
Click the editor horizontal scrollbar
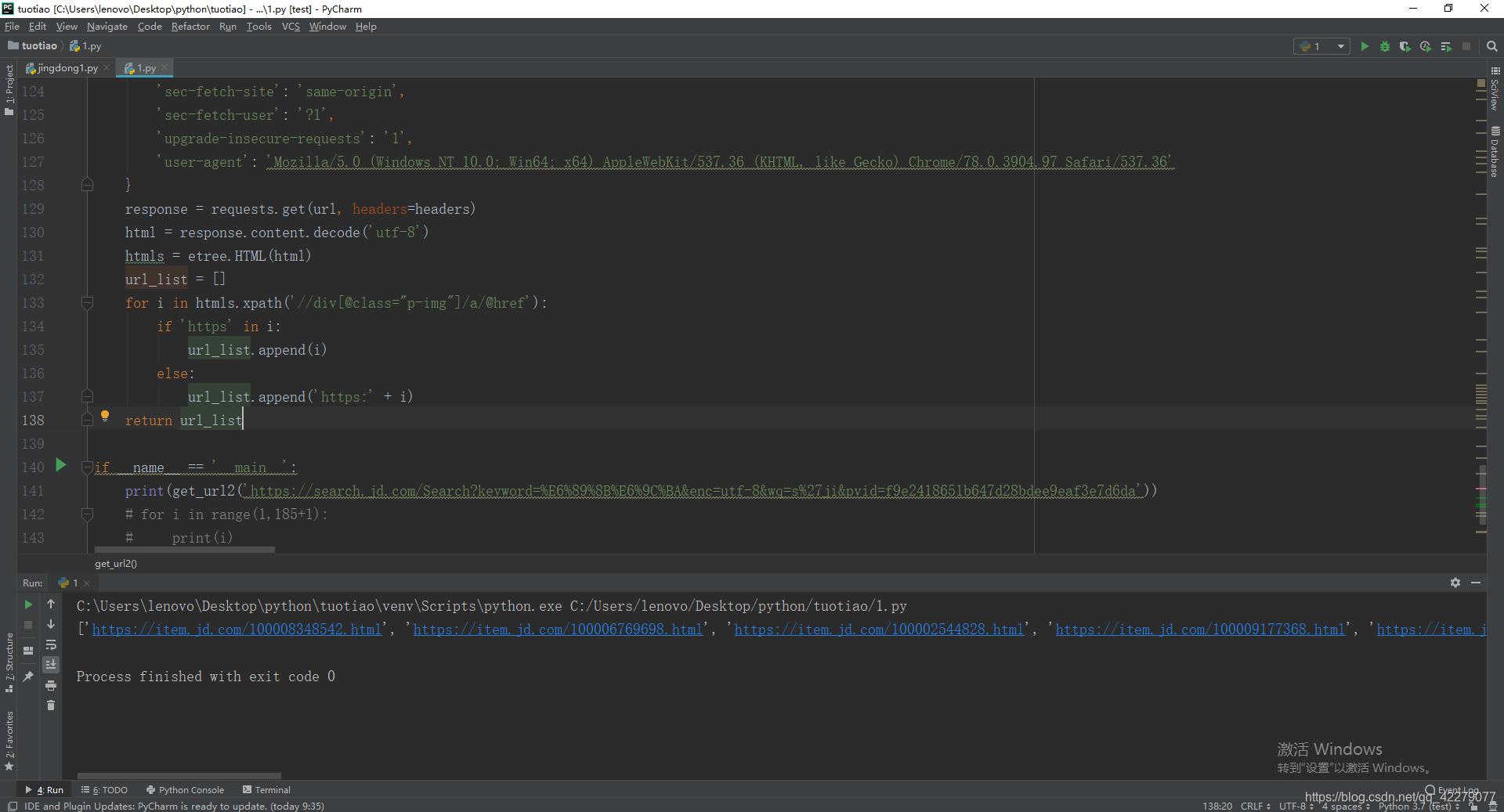pyautogui.click(x=185, y=550)
